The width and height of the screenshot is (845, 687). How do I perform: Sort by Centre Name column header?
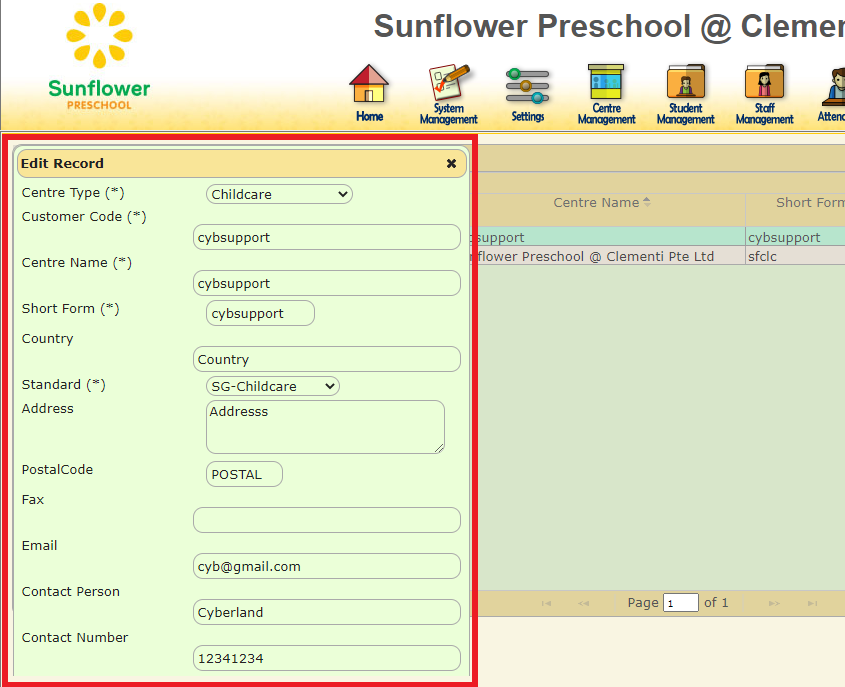coord(602,203)
